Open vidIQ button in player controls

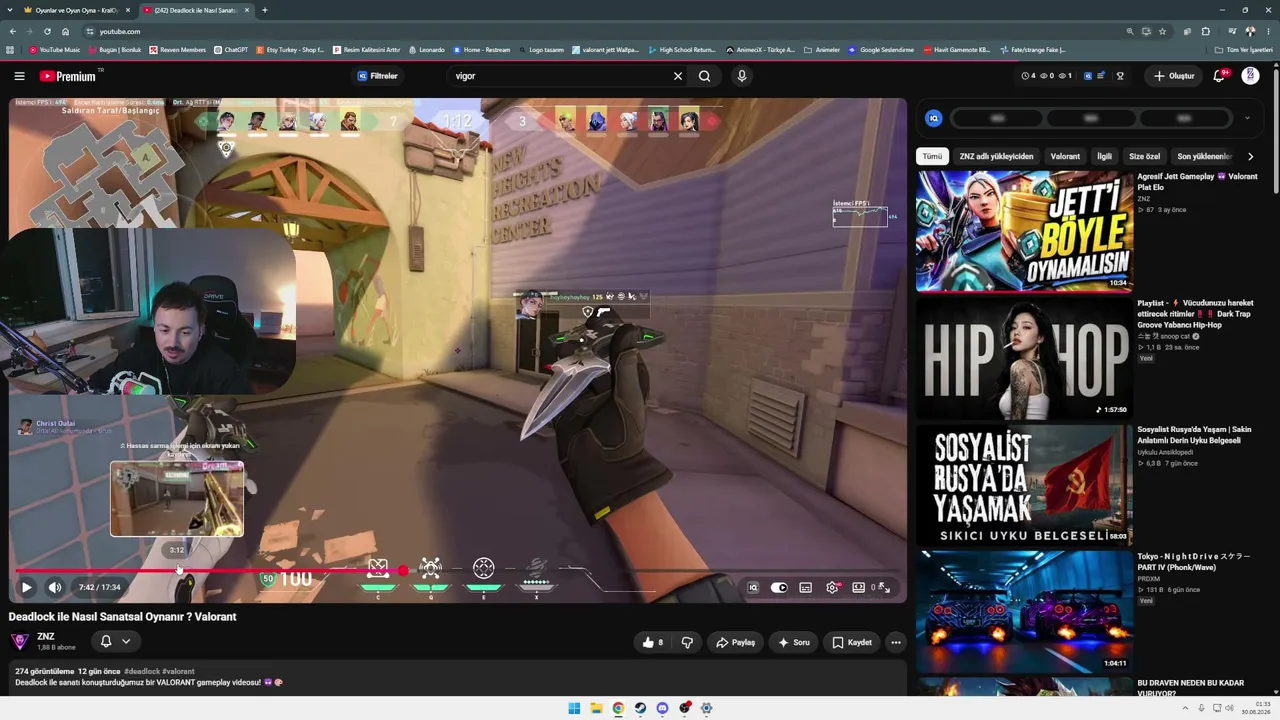753,587
